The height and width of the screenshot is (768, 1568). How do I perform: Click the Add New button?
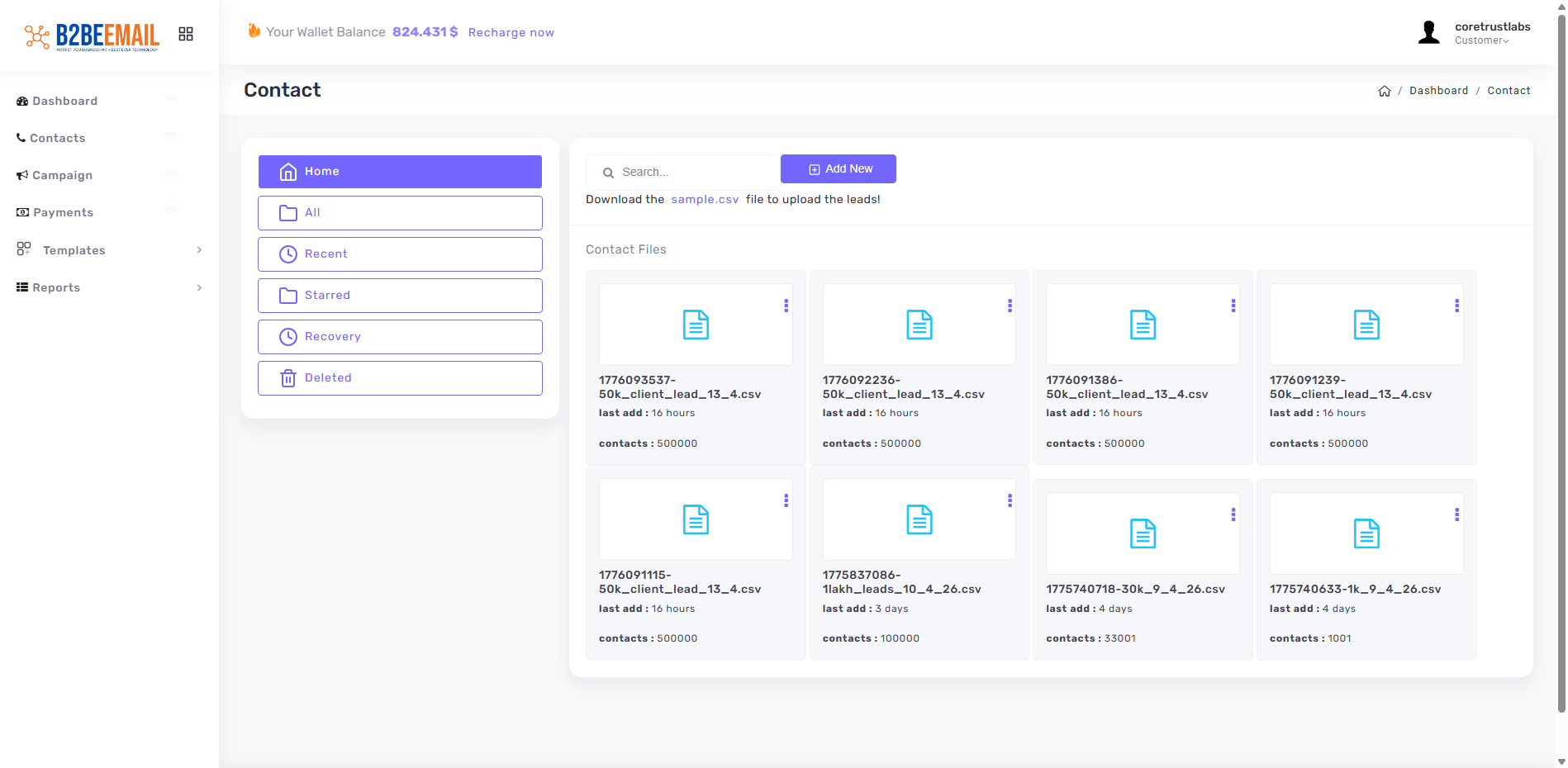pyautogui.click(x=838, y=169)
